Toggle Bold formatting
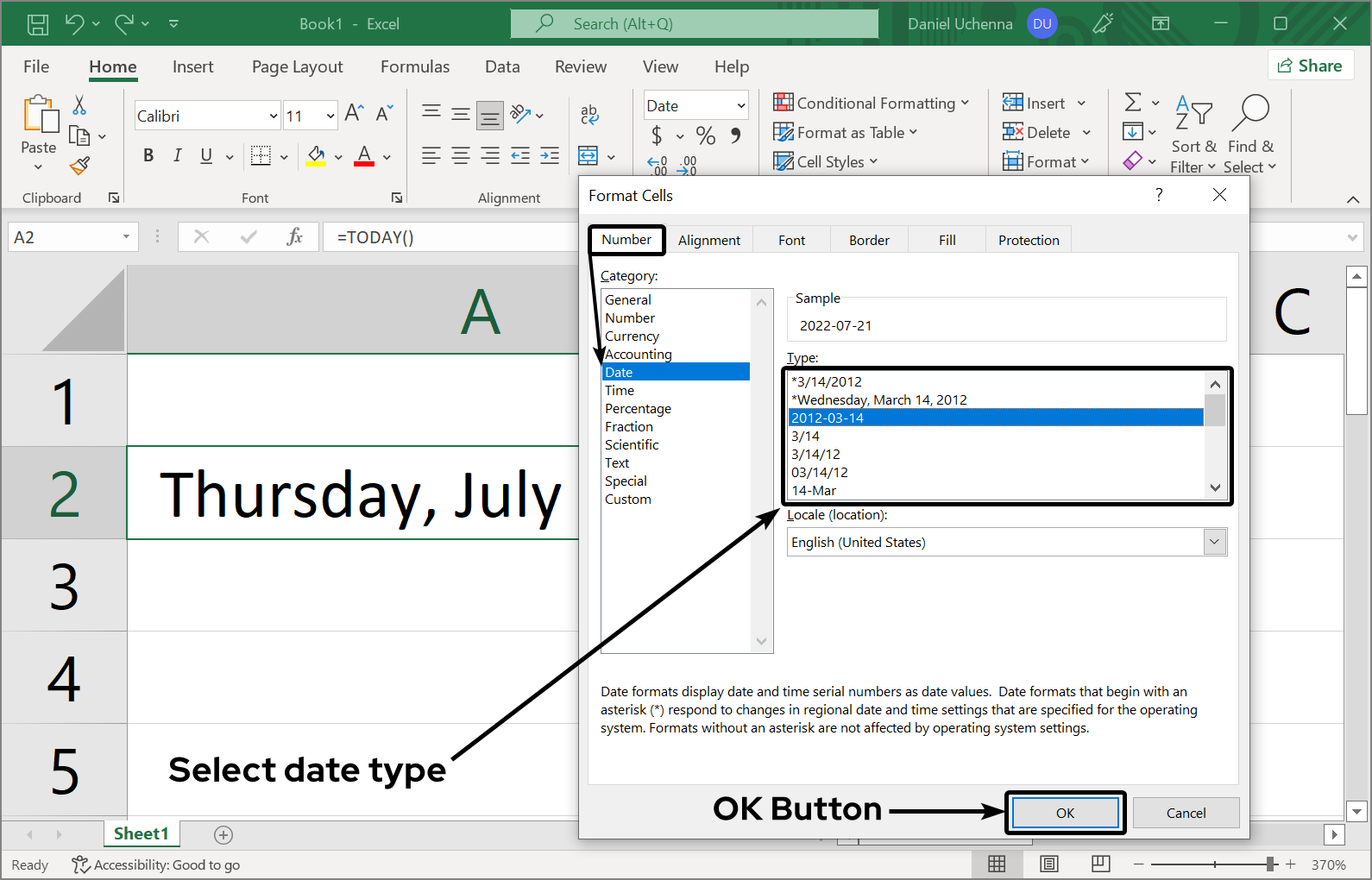Image resolution: width=1372 pixels, height=880 pixels. pyautogui.click(x=148, y=155)
